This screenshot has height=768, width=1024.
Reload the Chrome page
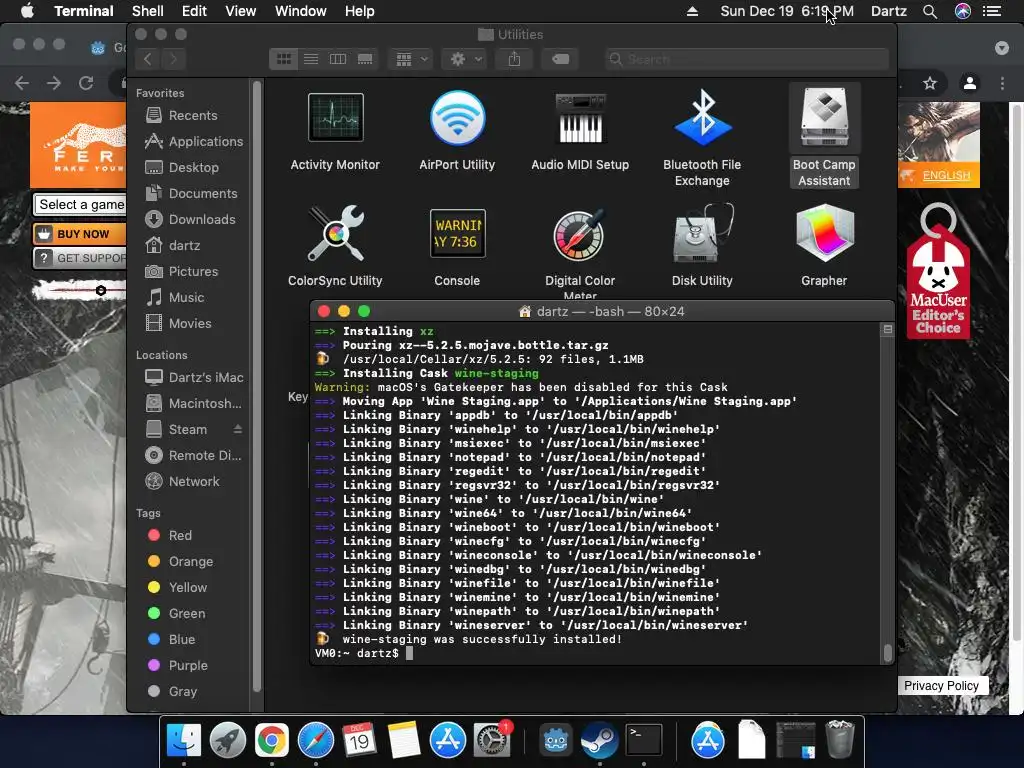coord(86,83)
